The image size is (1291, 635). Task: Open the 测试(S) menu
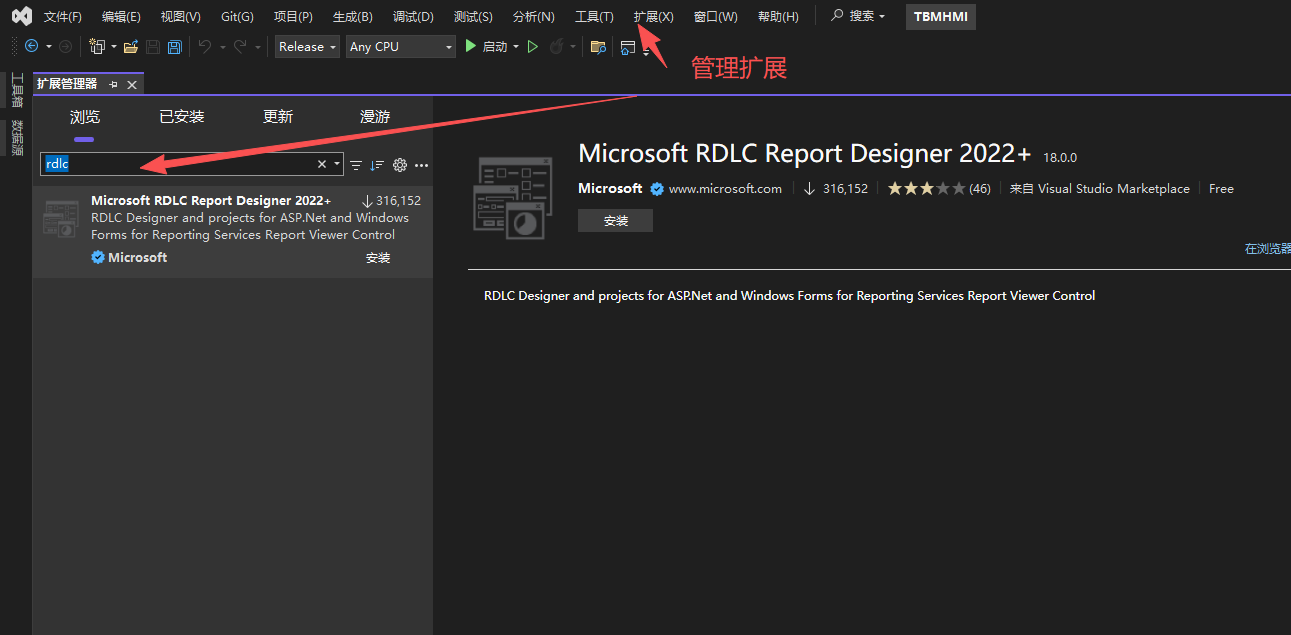click(473, 17)
